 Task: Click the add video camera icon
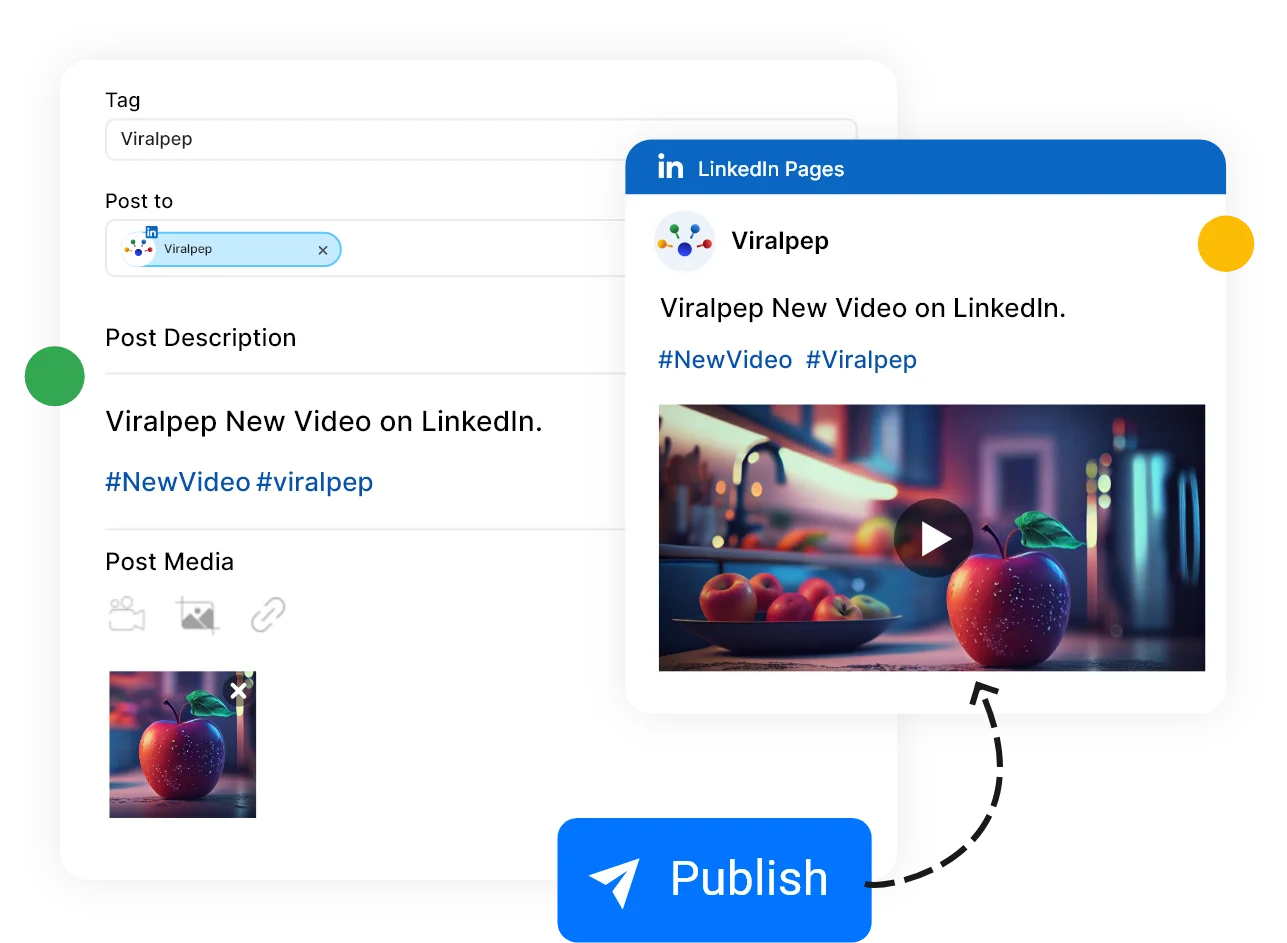pos(127,614)
